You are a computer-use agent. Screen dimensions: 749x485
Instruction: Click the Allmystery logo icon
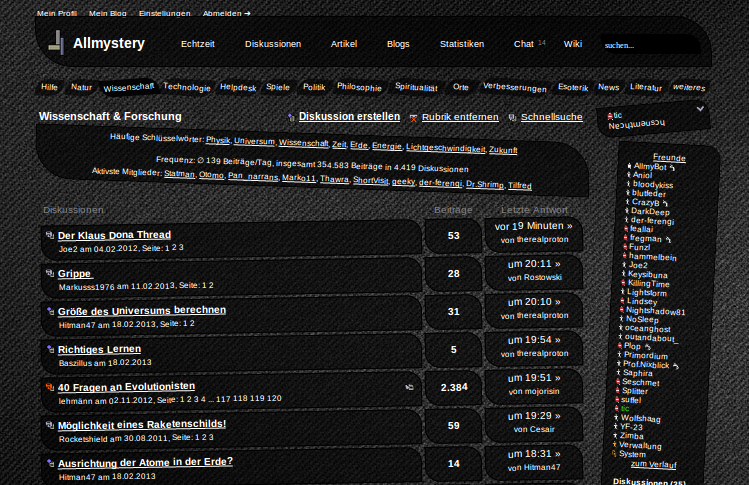coord(58,43)
